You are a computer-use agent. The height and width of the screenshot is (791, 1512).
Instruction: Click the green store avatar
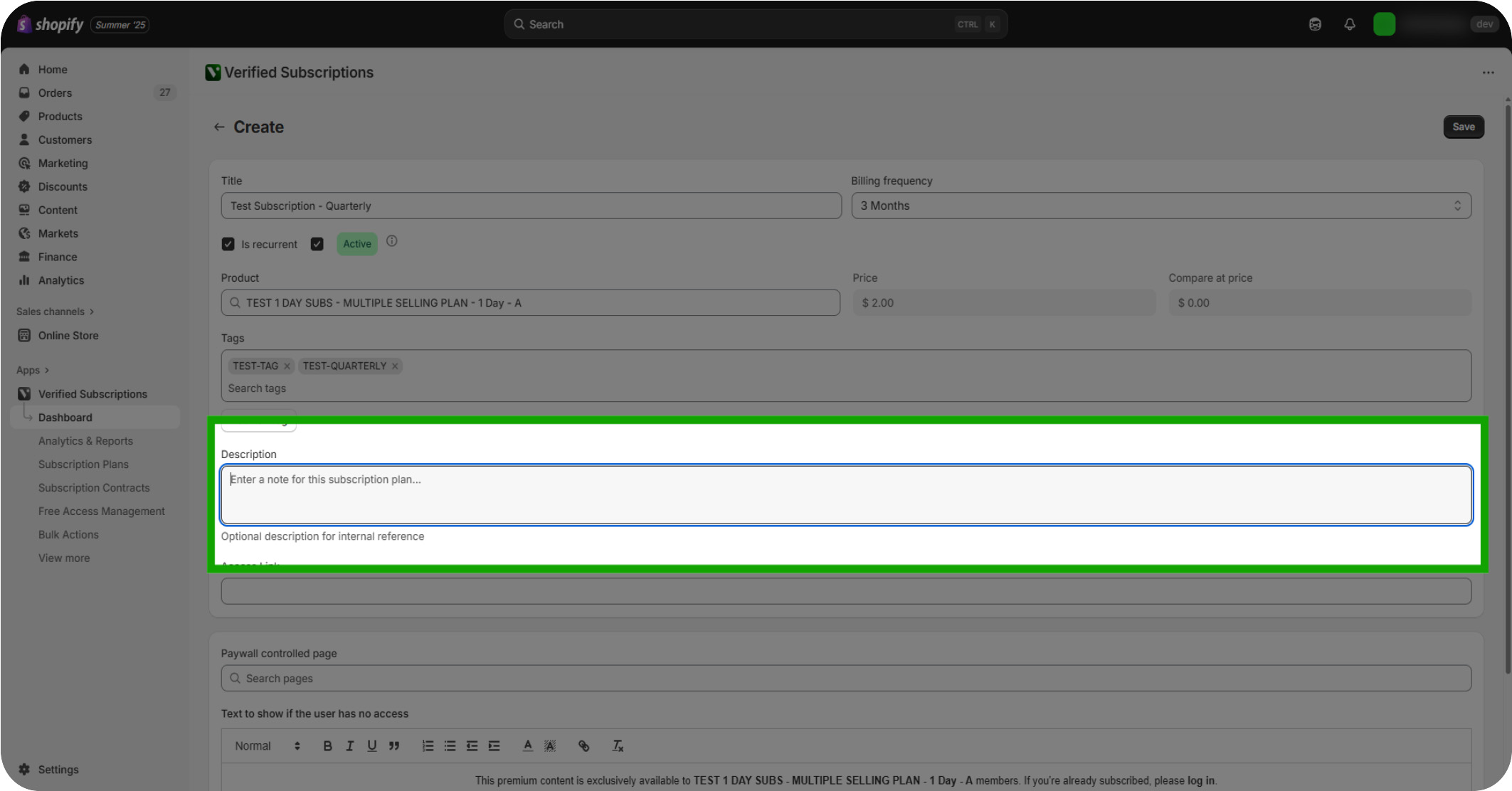pyautogui.click(x=1384, y=24)
